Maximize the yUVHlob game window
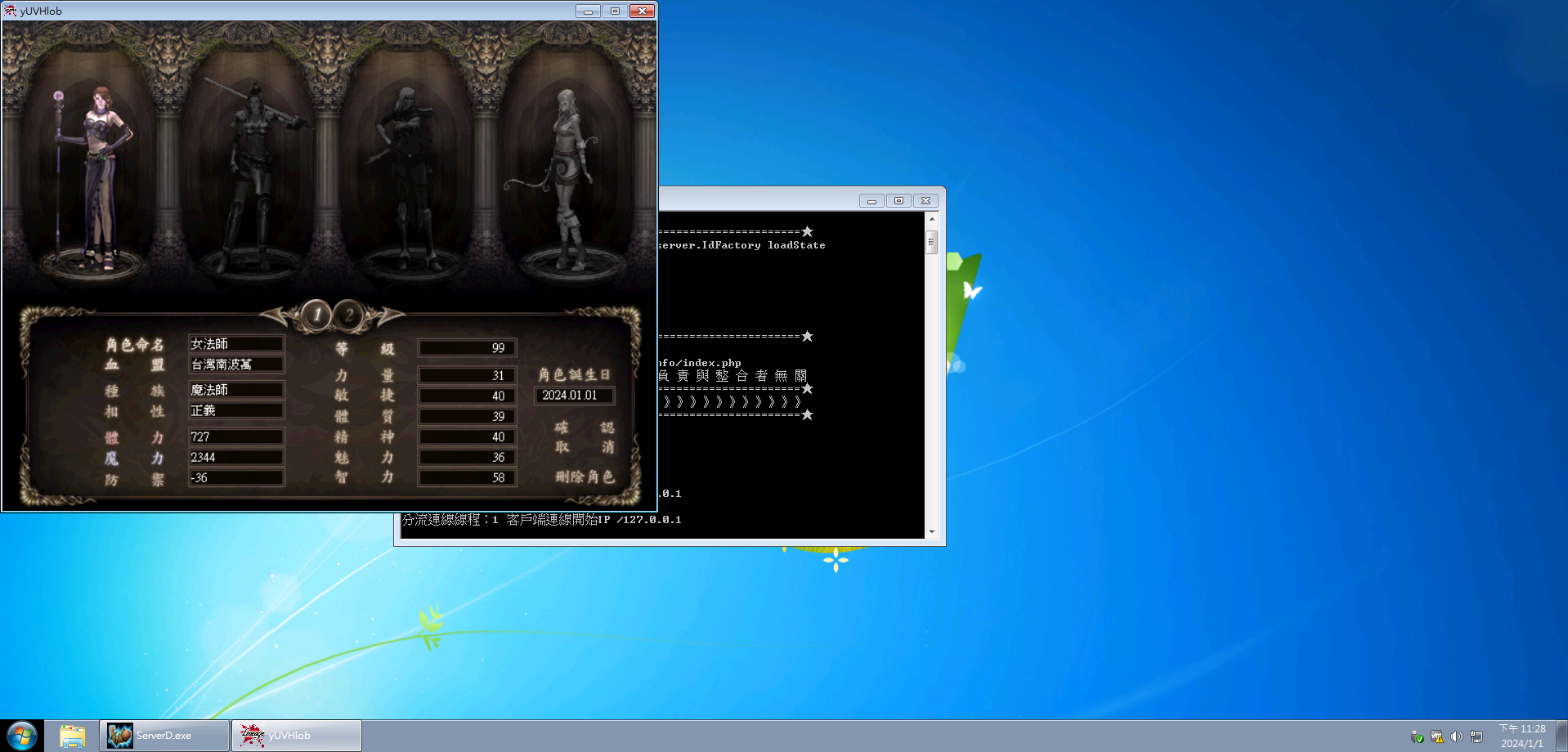The width and height of the screenshot is (1568, 752). point(615,11)
